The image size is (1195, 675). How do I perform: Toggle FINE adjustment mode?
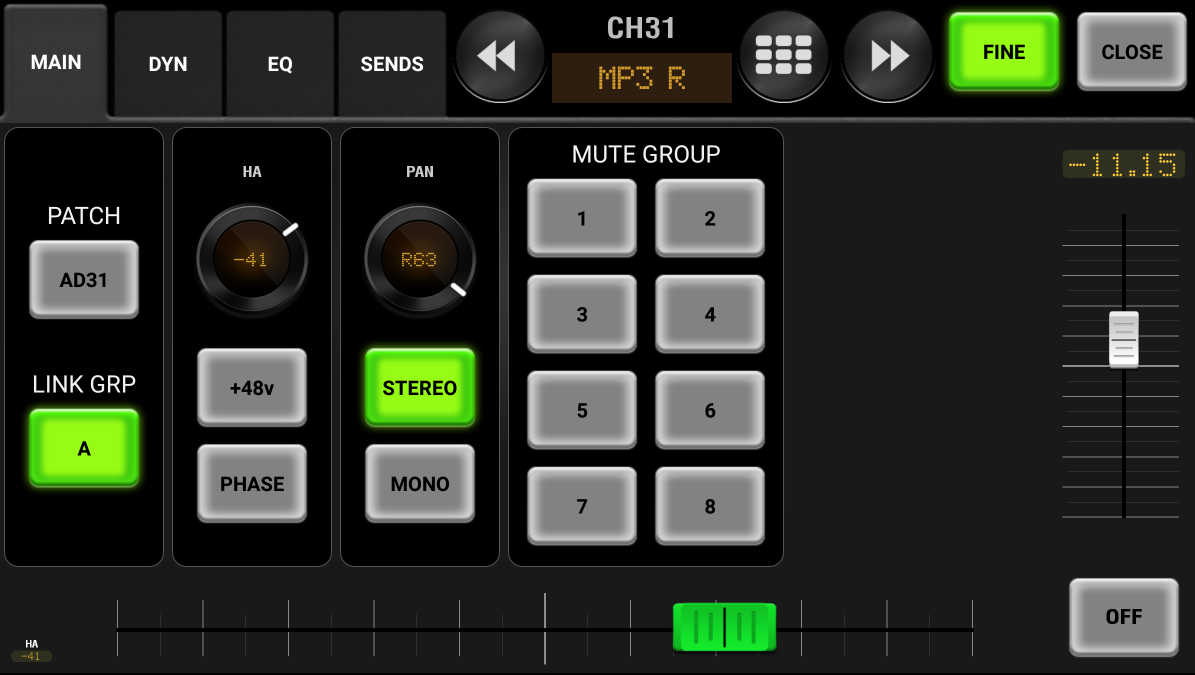pyautogui.click(x=1004, y=52)
